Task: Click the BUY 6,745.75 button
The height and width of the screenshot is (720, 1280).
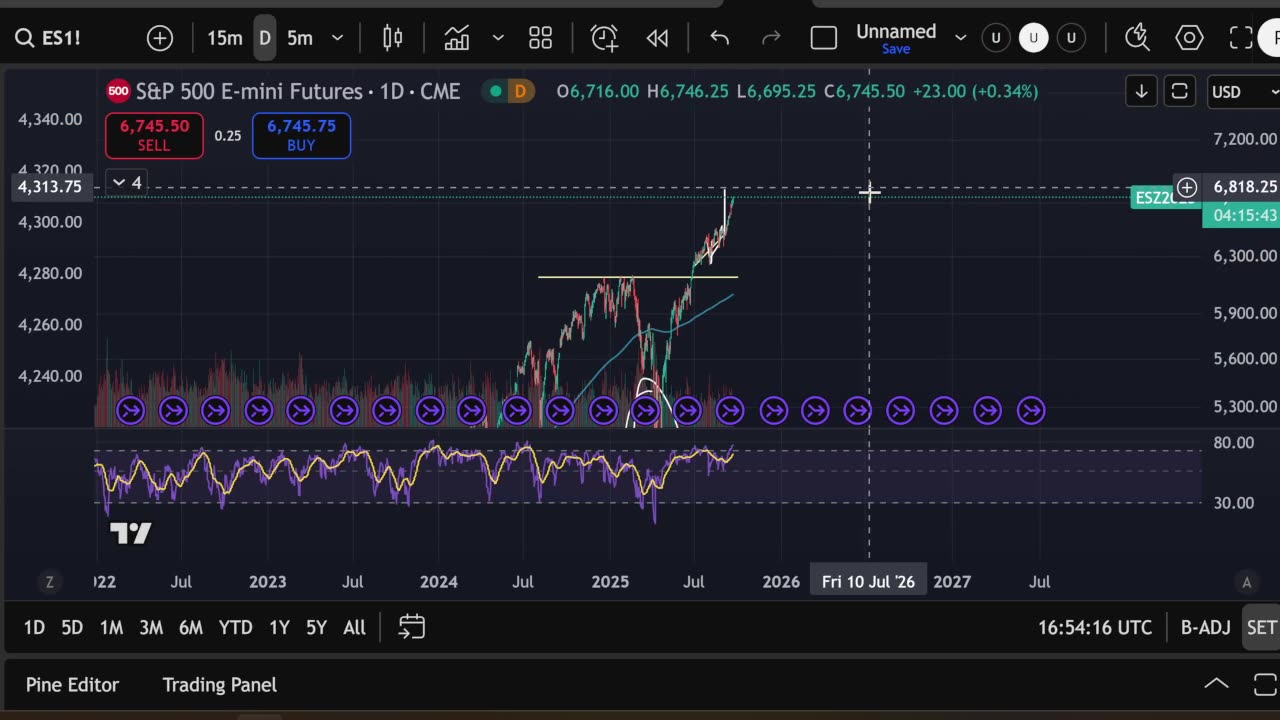Action: [x=301, y=136]
